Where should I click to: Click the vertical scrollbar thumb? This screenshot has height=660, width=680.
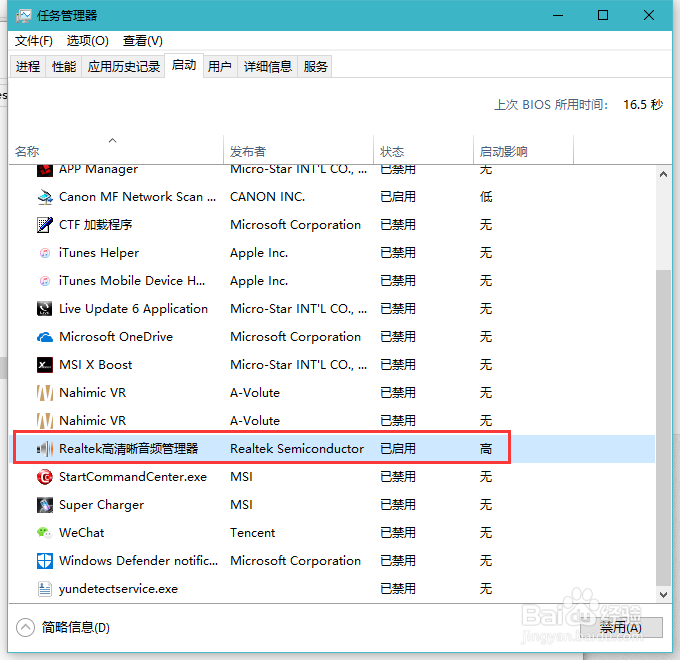663,427
